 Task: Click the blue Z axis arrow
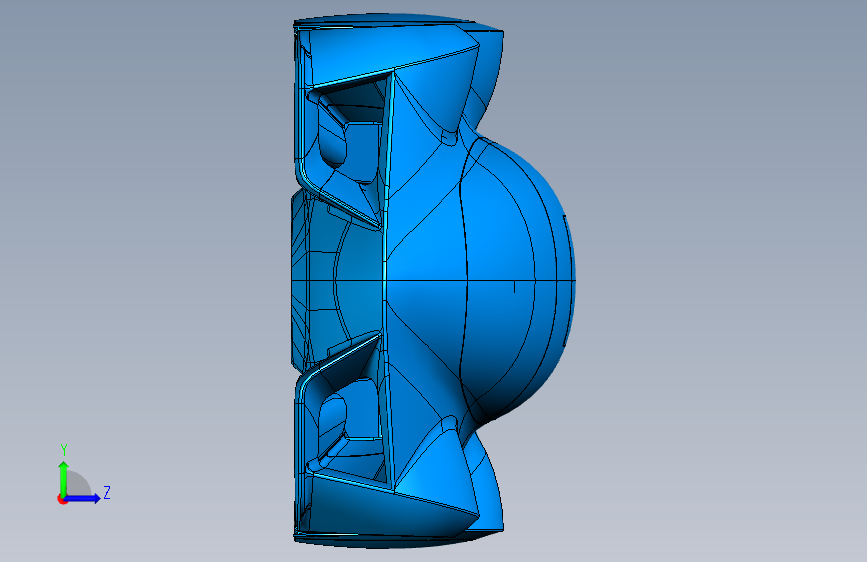[82, 498]
